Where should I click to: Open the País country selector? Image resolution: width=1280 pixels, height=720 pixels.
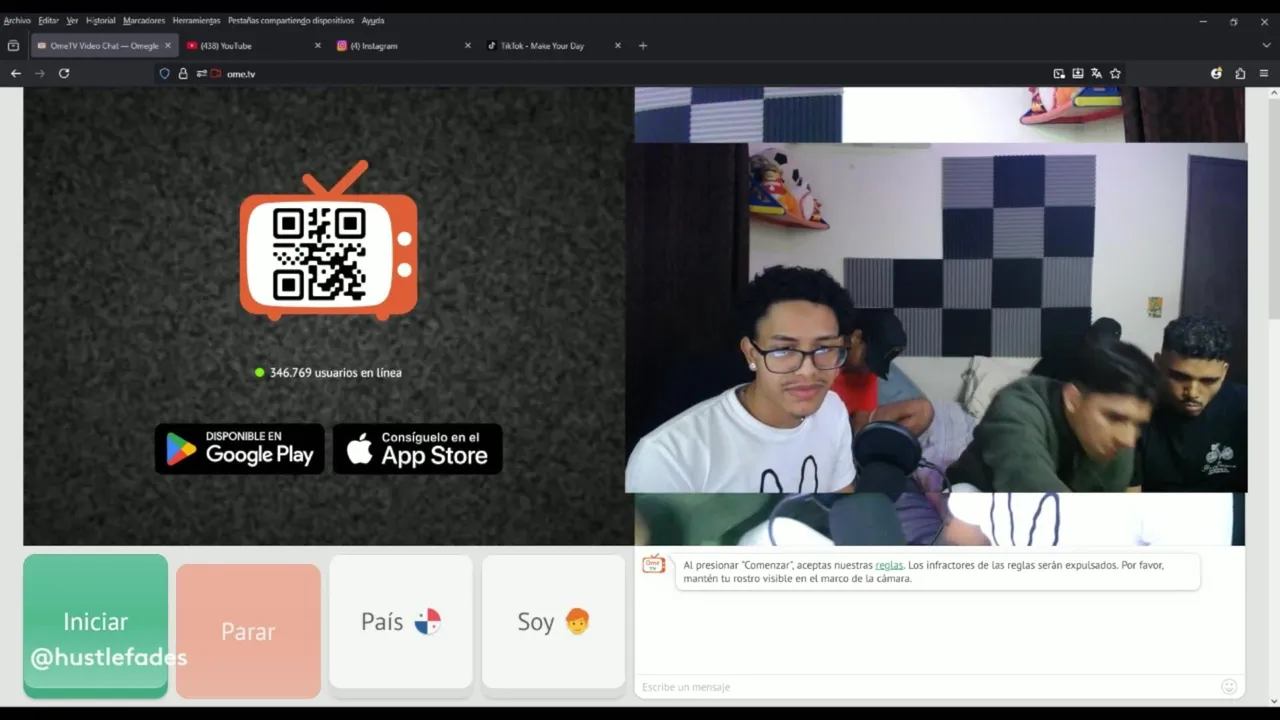401,622
